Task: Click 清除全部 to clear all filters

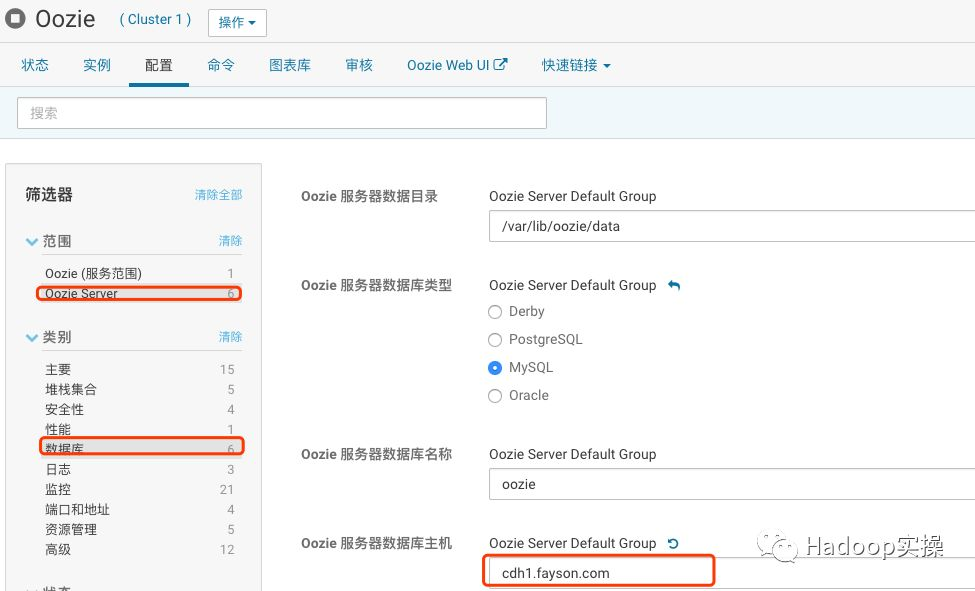Action: pos(218,195)
